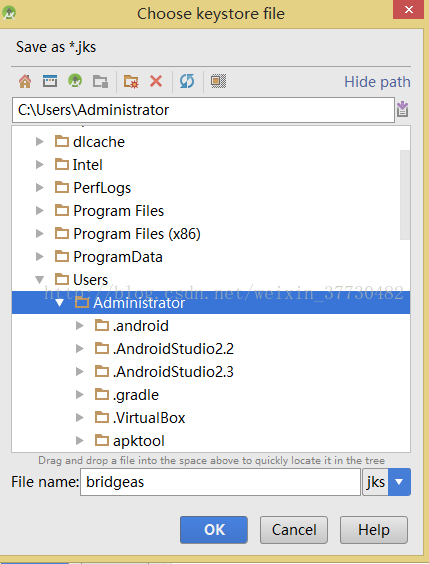
Task: Collapse the Users folder
Action: pyautogui.click(x=40, y=280)
